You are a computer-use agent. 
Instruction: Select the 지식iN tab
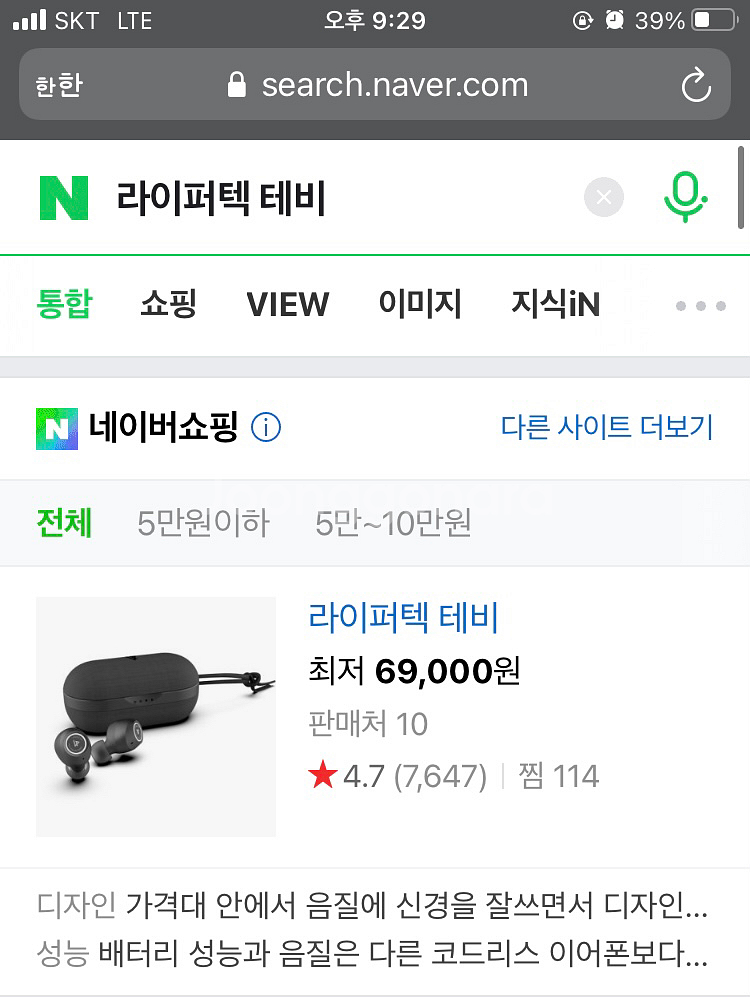pyautogui.click(x=556, y=303)
